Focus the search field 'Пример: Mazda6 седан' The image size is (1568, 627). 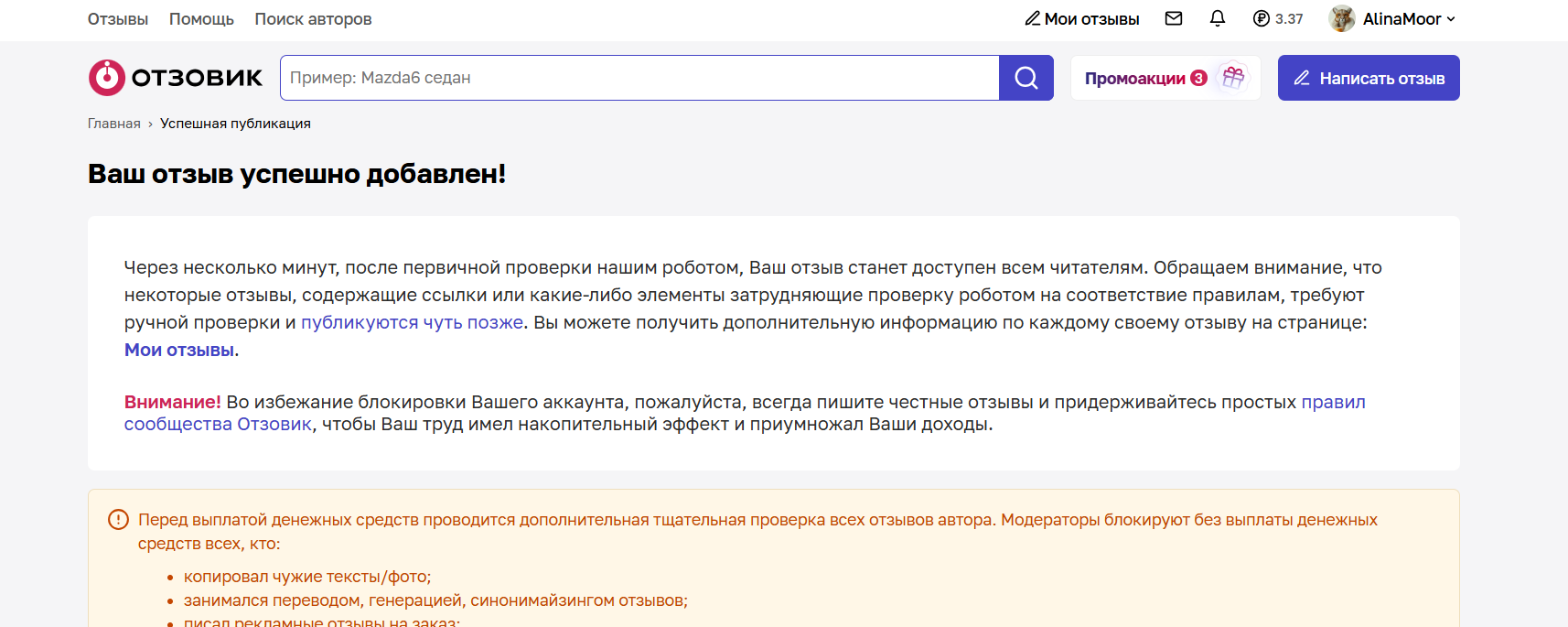[639, 78]
